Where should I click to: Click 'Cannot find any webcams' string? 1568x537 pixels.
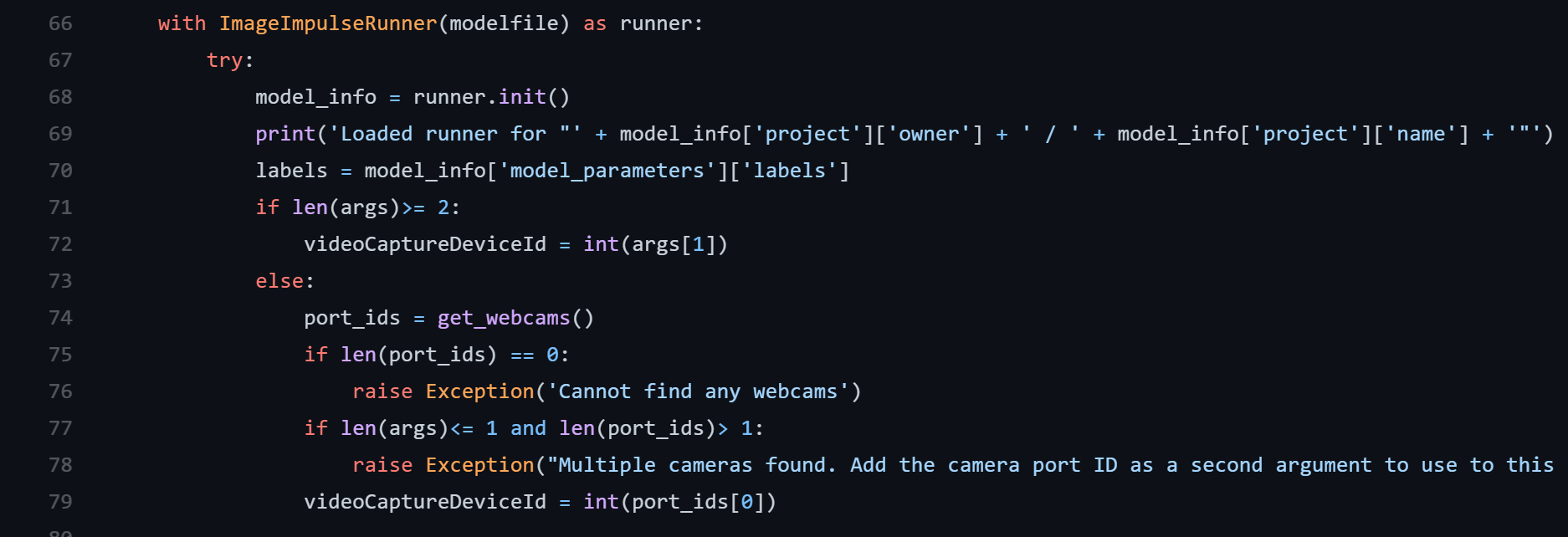pos(698,391)
